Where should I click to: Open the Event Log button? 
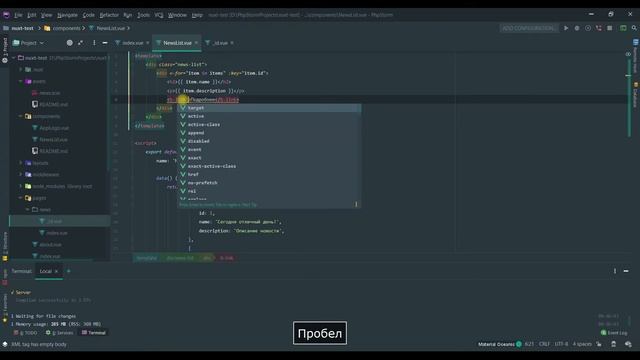(614, 333)
